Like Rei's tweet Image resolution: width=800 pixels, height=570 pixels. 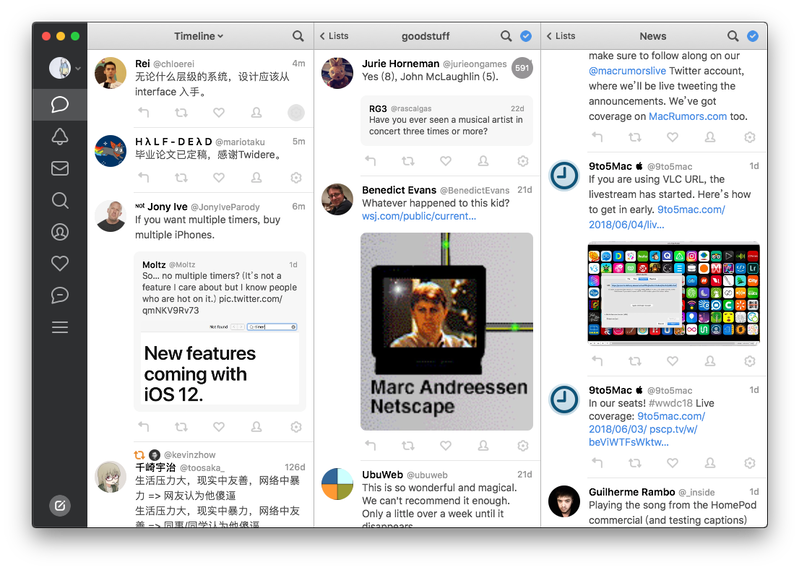click(219, 112)
